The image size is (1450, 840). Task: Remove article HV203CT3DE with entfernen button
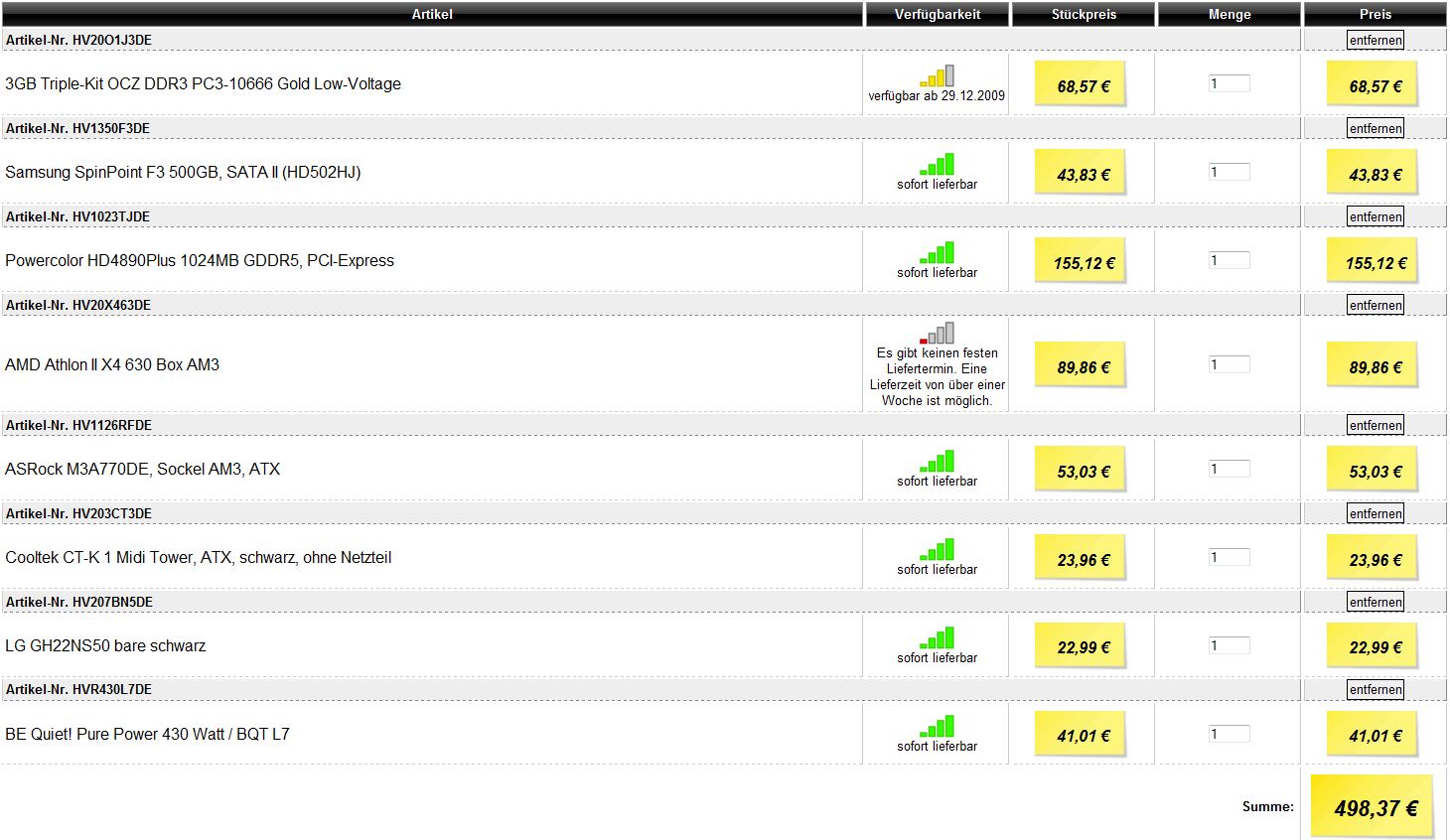pos(1376,513)
